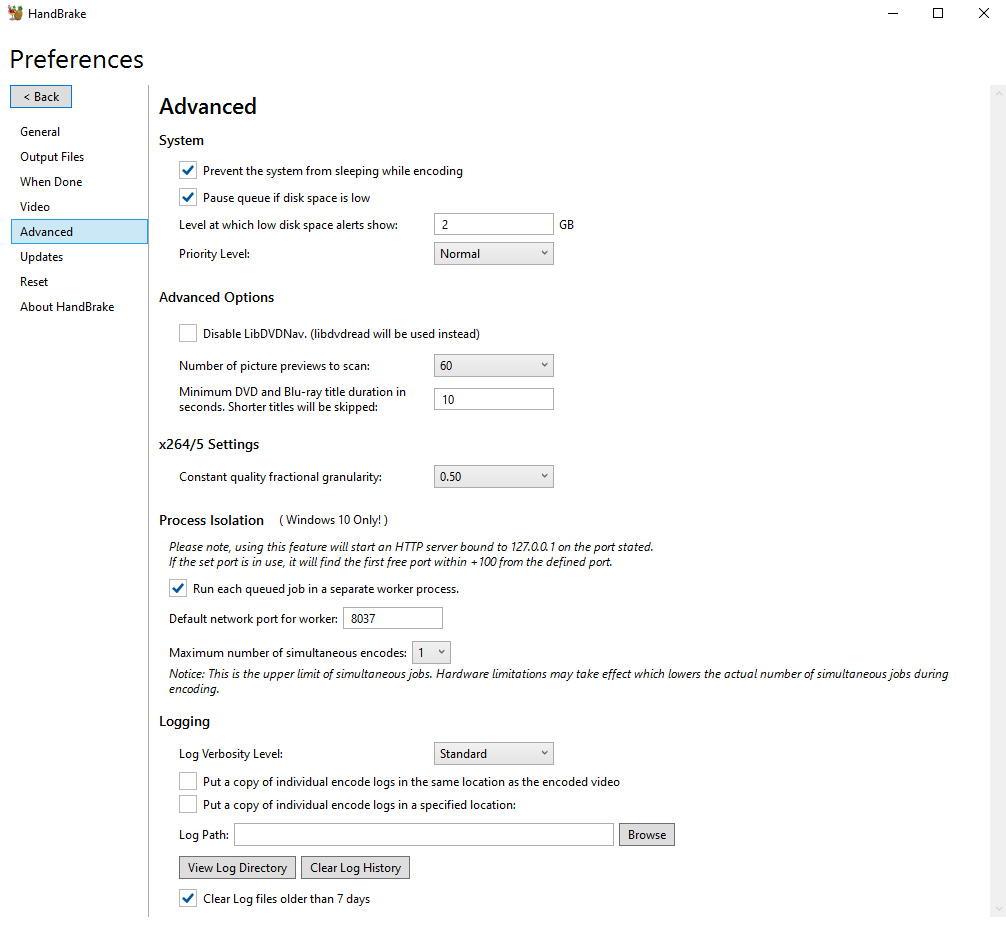The image size is (1006, 927).
Task: Minimize the HandBrake window
Action: pos(892,13)
